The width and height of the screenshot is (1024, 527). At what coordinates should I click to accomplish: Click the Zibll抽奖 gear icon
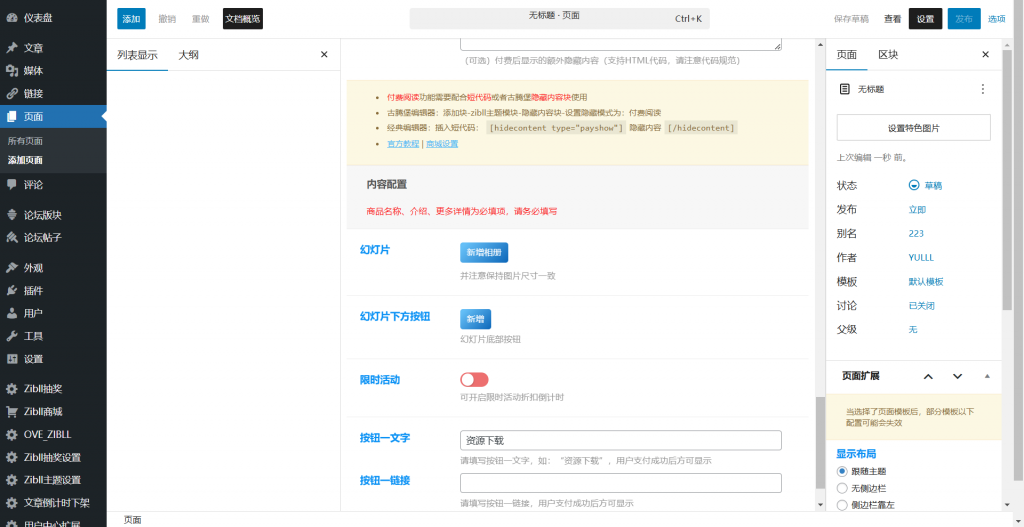pyautogui.click(x=12, y=389)
